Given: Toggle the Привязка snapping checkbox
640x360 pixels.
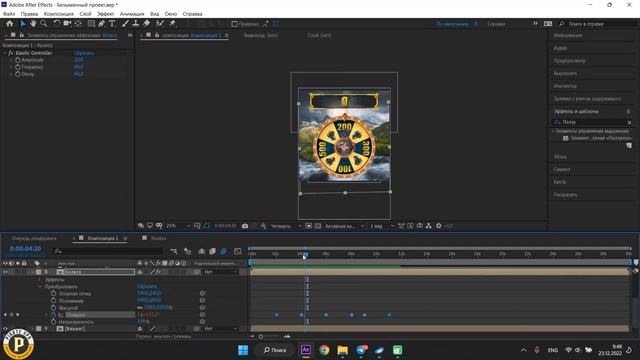Looking at the screenshot, I should [x=234, y=24].
